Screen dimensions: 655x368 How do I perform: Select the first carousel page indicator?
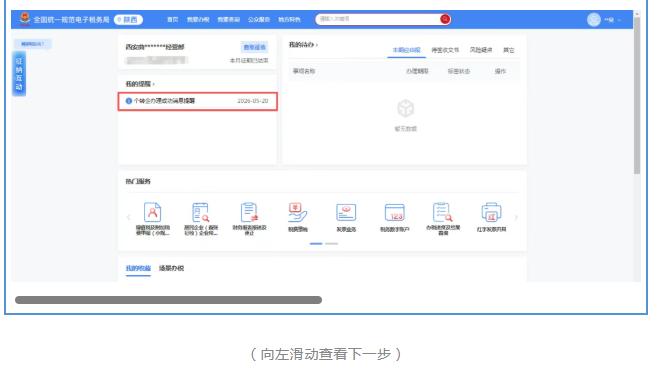[316, 244]
